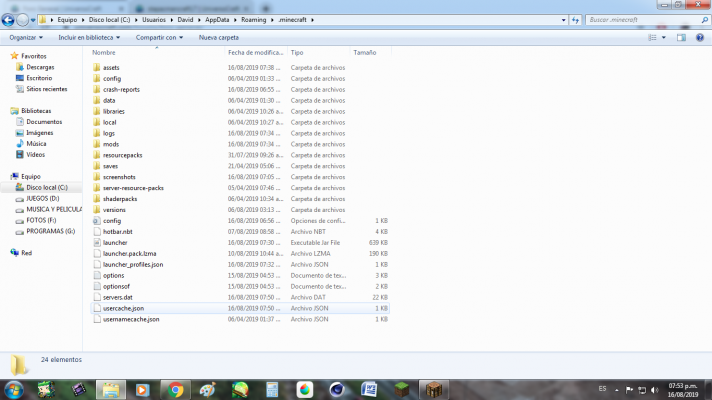Open Microsoft Word from the taskbar
The image size is (712, 400).
click(369, 390)
